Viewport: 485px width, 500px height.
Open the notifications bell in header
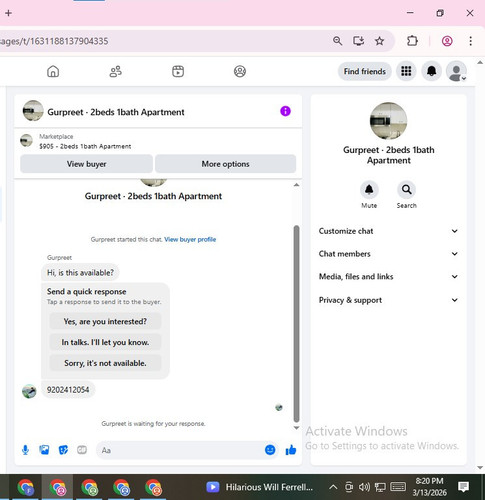[x=432, y=71]
